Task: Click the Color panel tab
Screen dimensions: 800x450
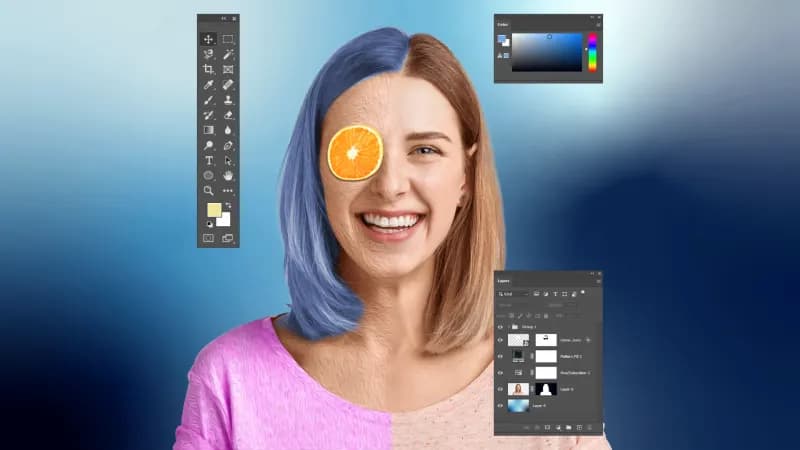Action: (503, 26)
